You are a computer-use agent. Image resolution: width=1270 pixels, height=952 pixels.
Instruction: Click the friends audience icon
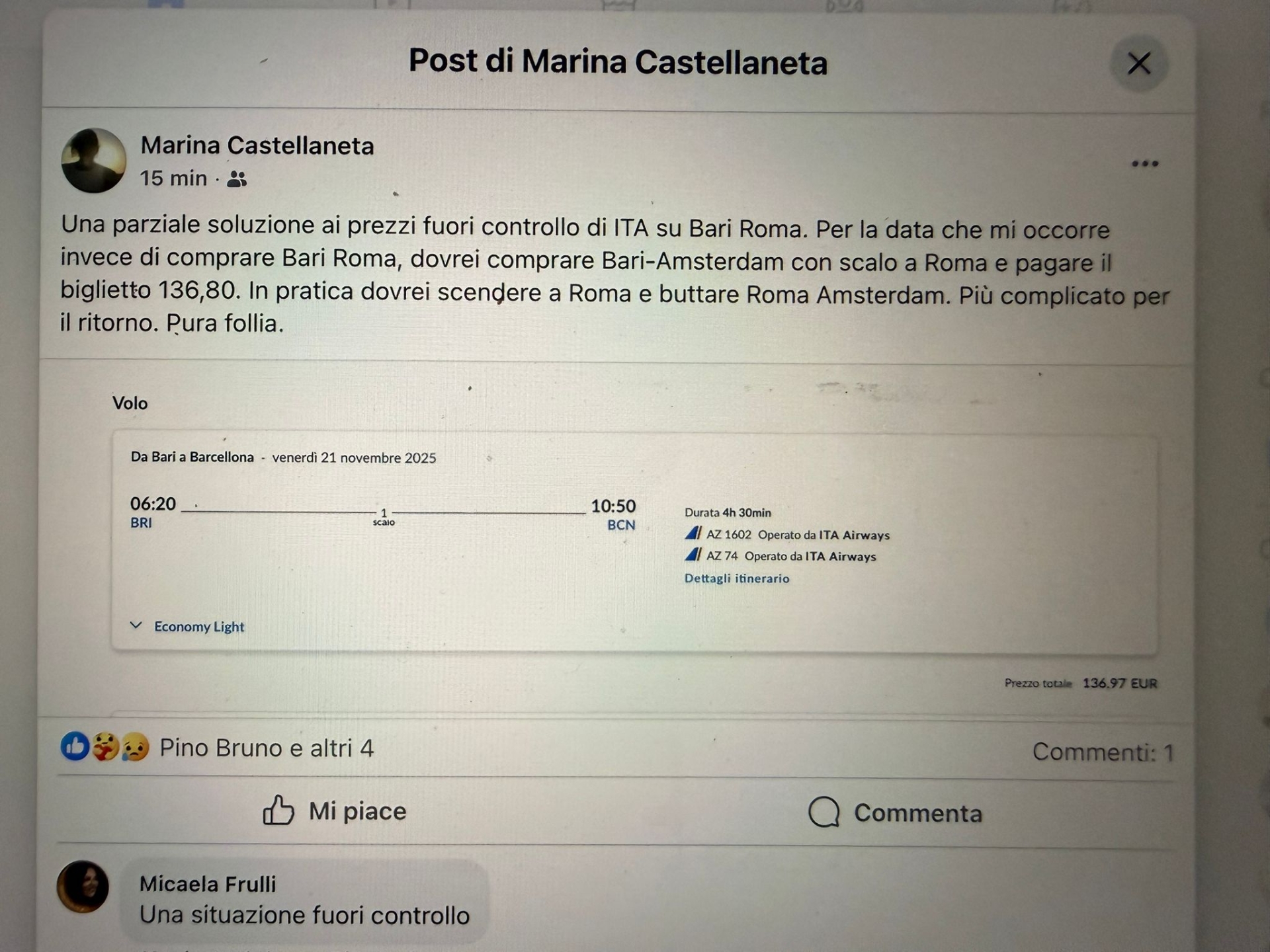(237, 178)
